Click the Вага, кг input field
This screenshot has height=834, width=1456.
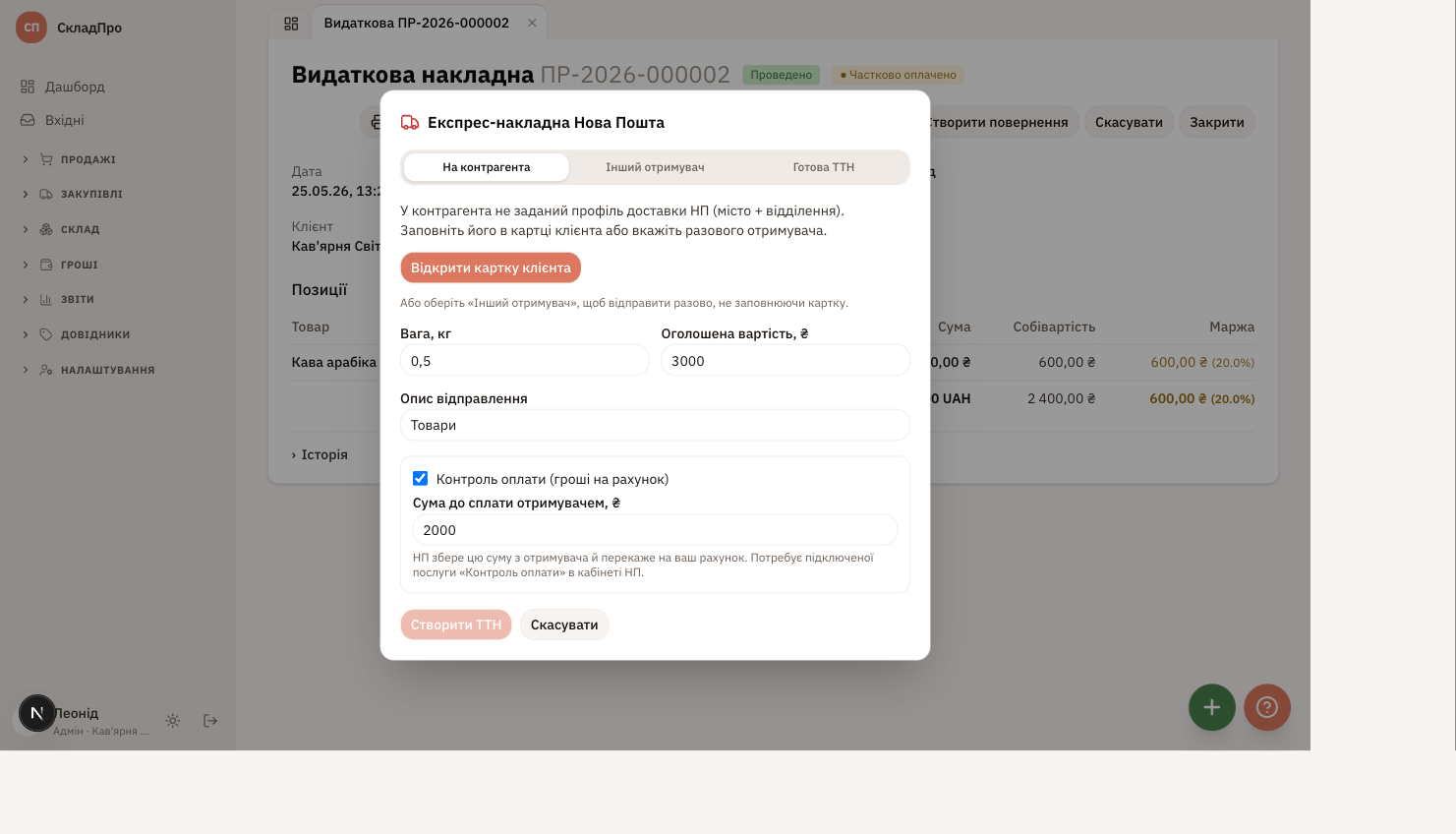click(525, 361)
